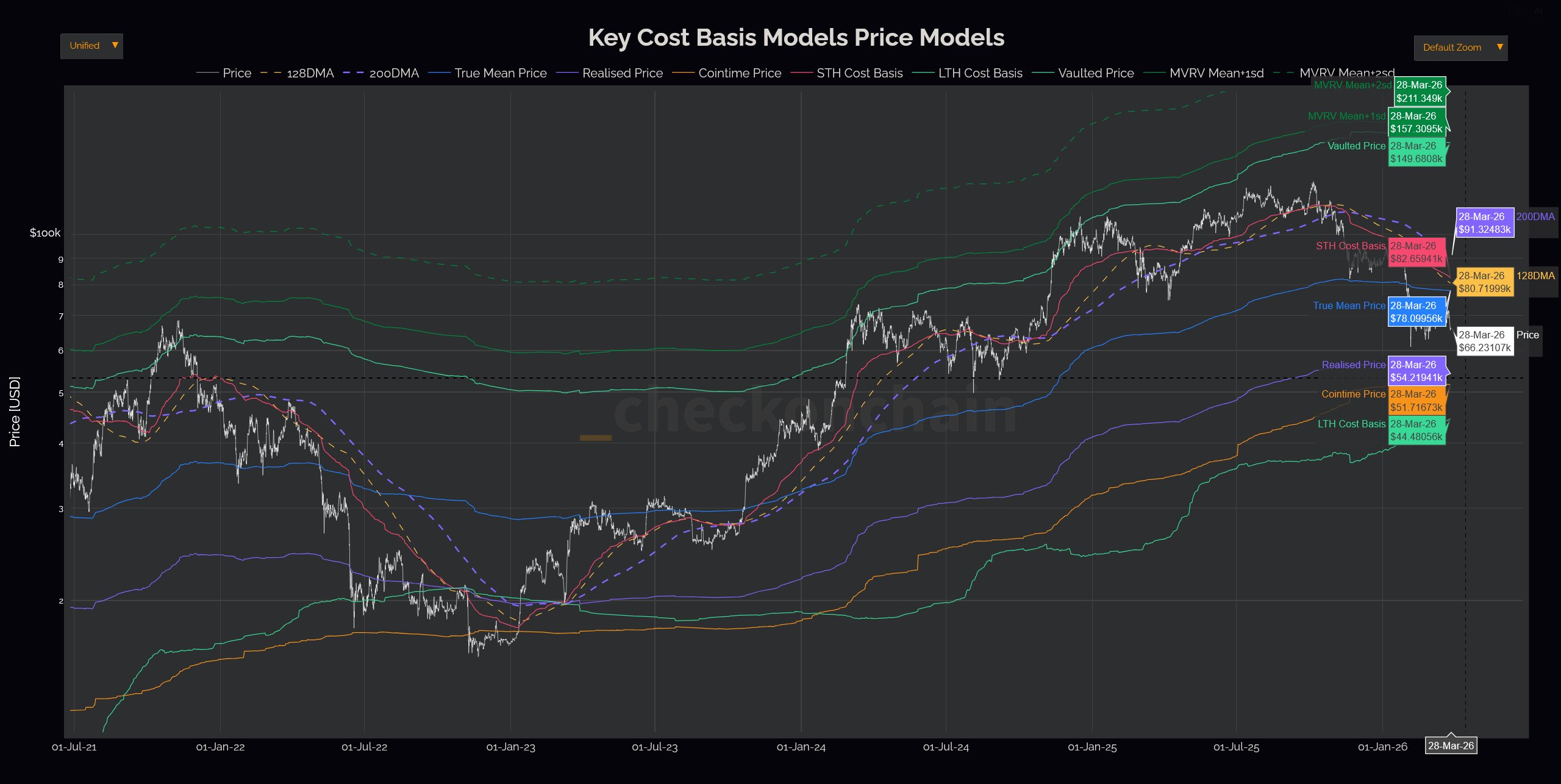Hide the Cointime Price trace
The width and height of the screenshot is (1561, 784).
pyautogui.click(x=739, y=73)
